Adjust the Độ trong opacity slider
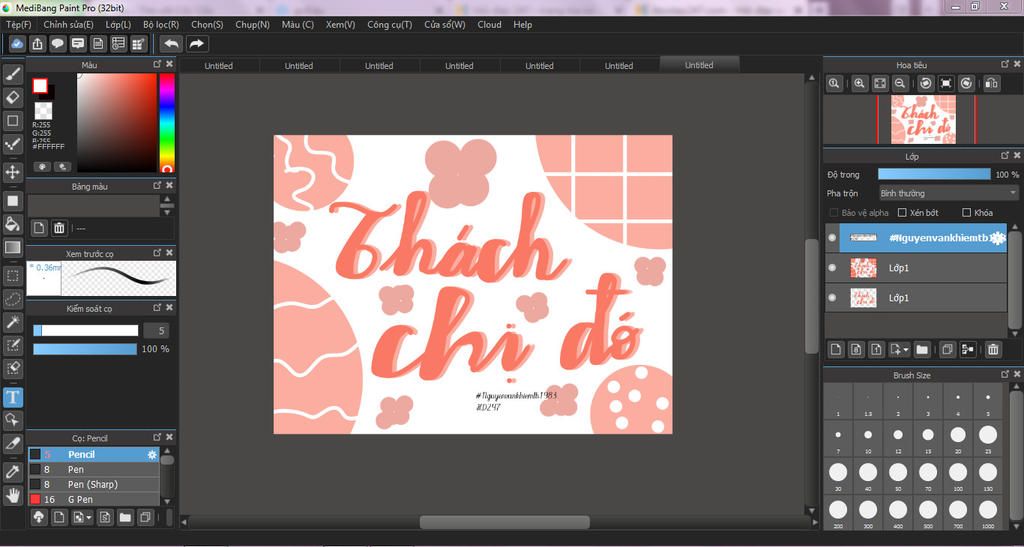Screen dimensions: 1024x547 click(934, 174)
